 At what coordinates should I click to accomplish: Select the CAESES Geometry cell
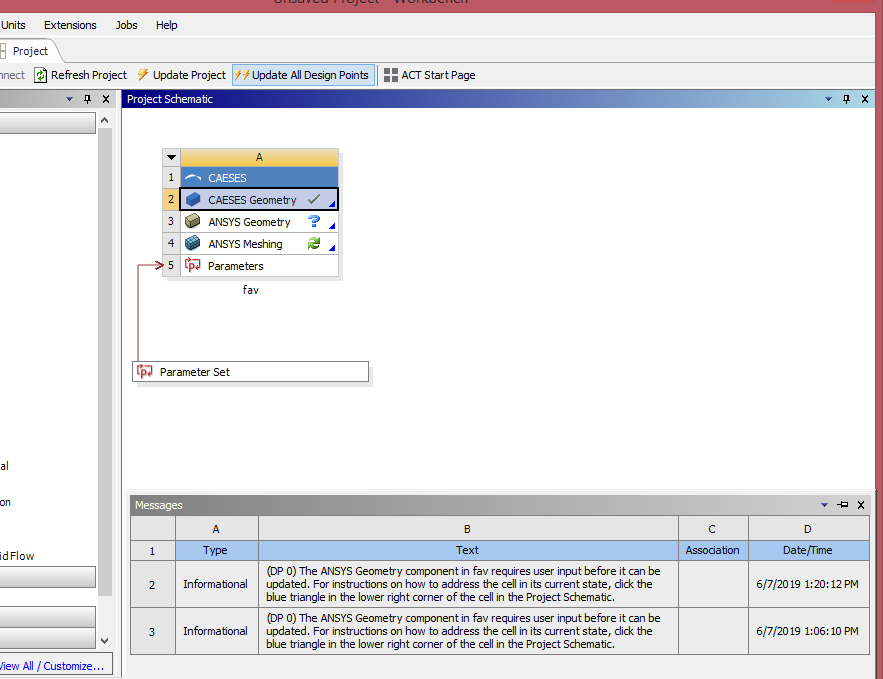click(x=259, y=199)
